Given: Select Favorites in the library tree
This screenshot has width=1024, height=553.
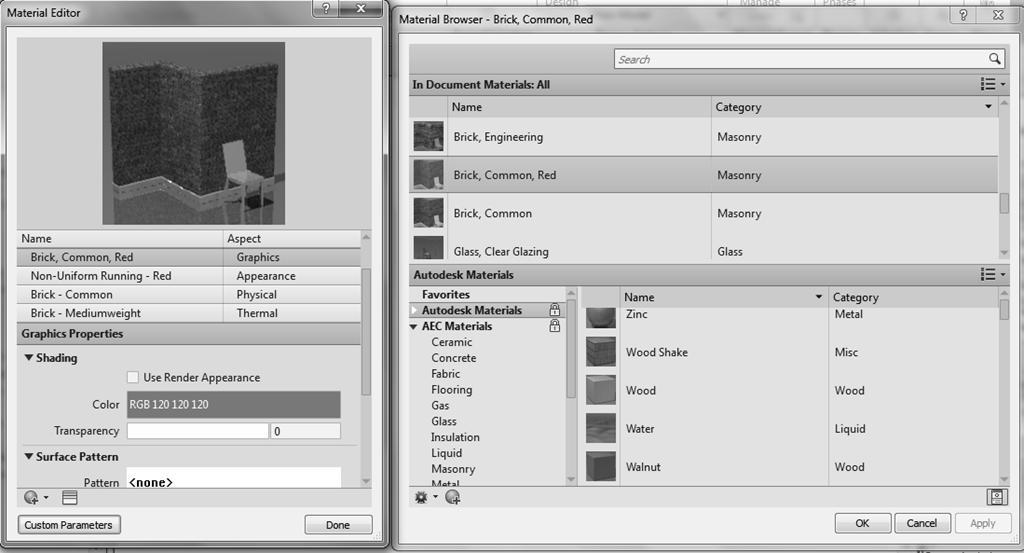Looking at the screenshot, I should click(x=445, y=294).
